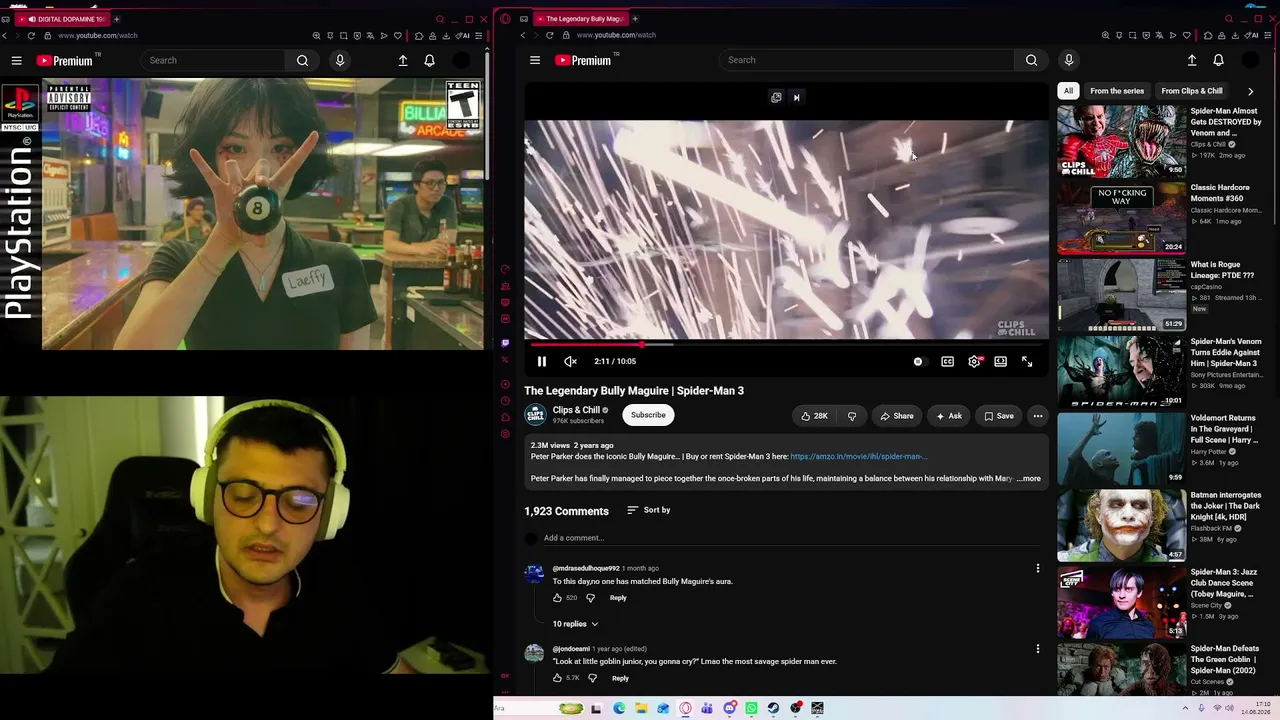Select the From Clips & Chill chip
The width and height of the screenshot is (1280, 720).
[1192, 91]
